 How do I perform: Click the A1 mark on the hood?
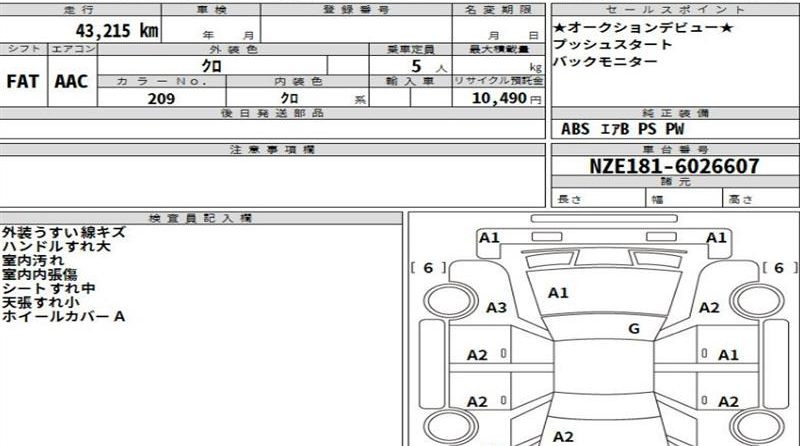(x=558, y=293)
